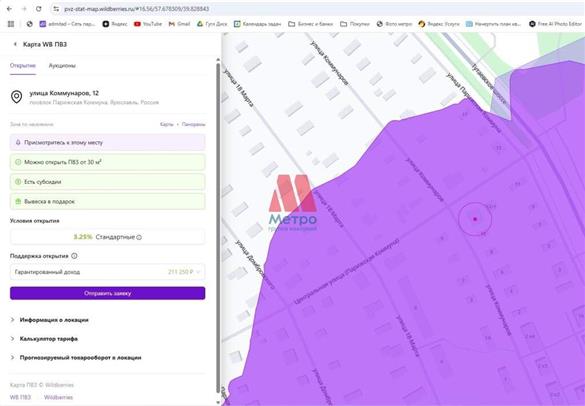Click the location pin icon beside улица Коммунаров, 12
The image size is (585, 406).
tap(16, 97)
